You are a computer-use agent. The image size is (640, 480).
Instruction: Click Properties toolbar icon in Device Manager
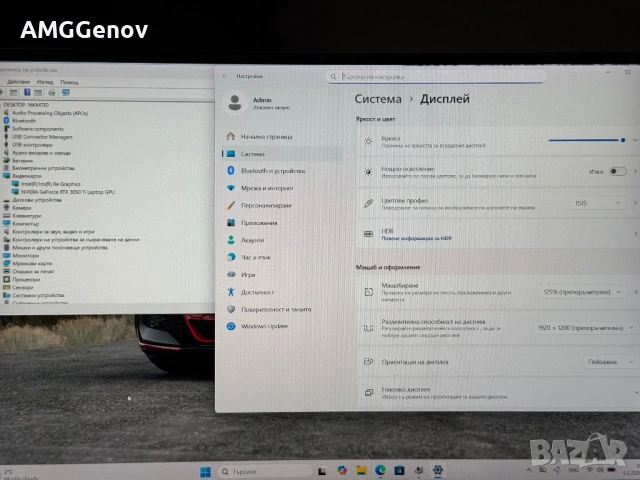13,93
